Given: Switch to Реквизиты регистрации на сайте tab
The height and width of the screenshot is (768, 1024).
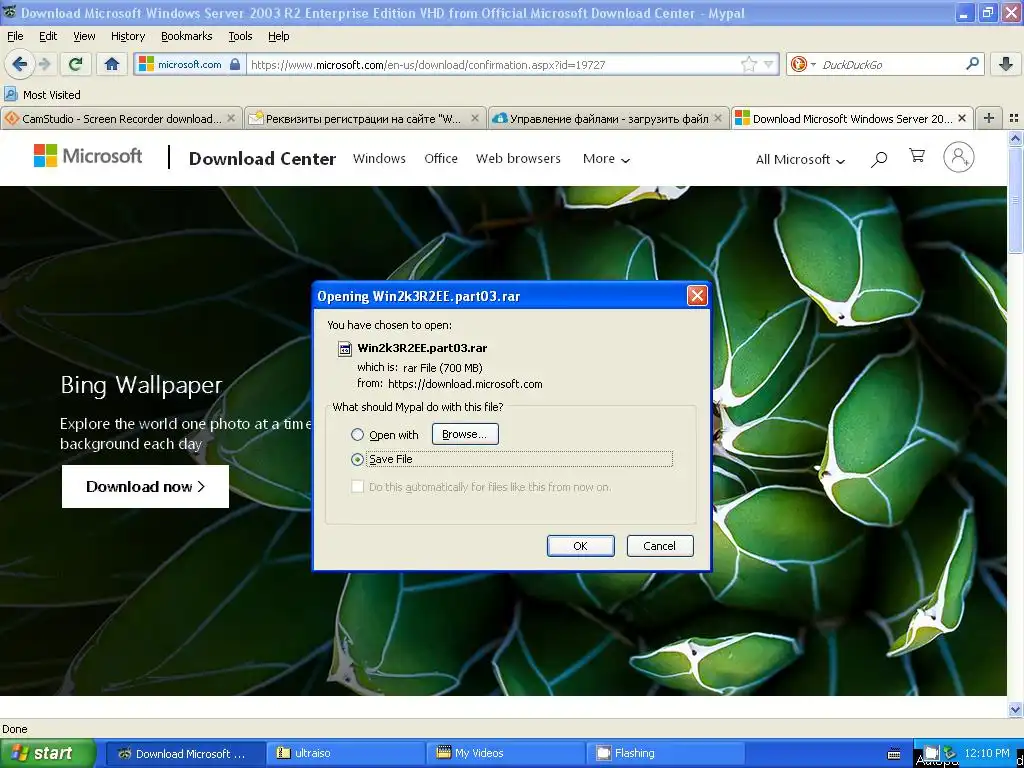Looking at the screenshot, I should tap(365, 118).
